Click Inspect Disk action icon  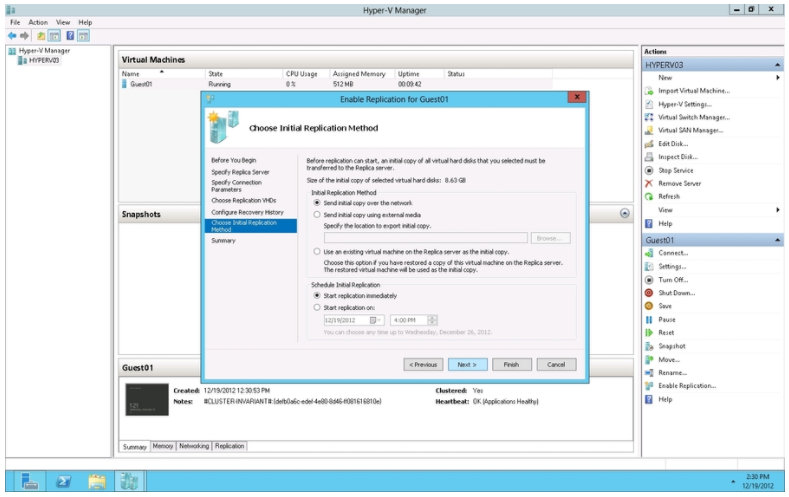point(649,157)
